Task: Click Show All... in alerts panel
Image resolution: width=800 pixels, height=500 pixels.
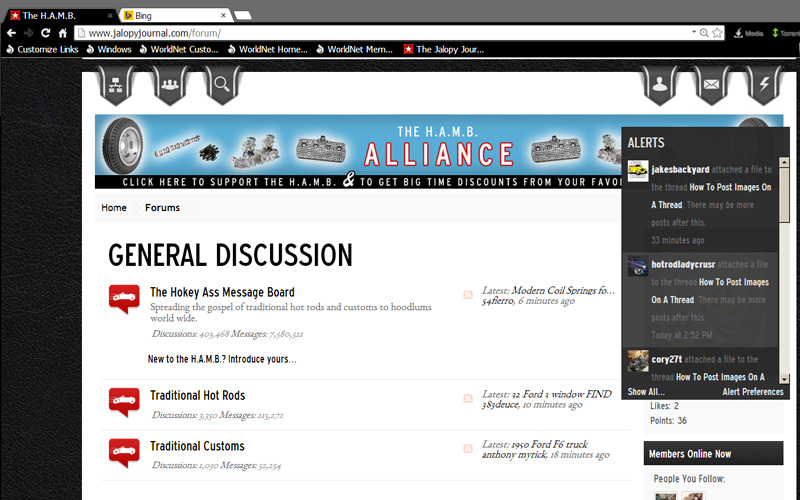Action: tap(646, 392)
